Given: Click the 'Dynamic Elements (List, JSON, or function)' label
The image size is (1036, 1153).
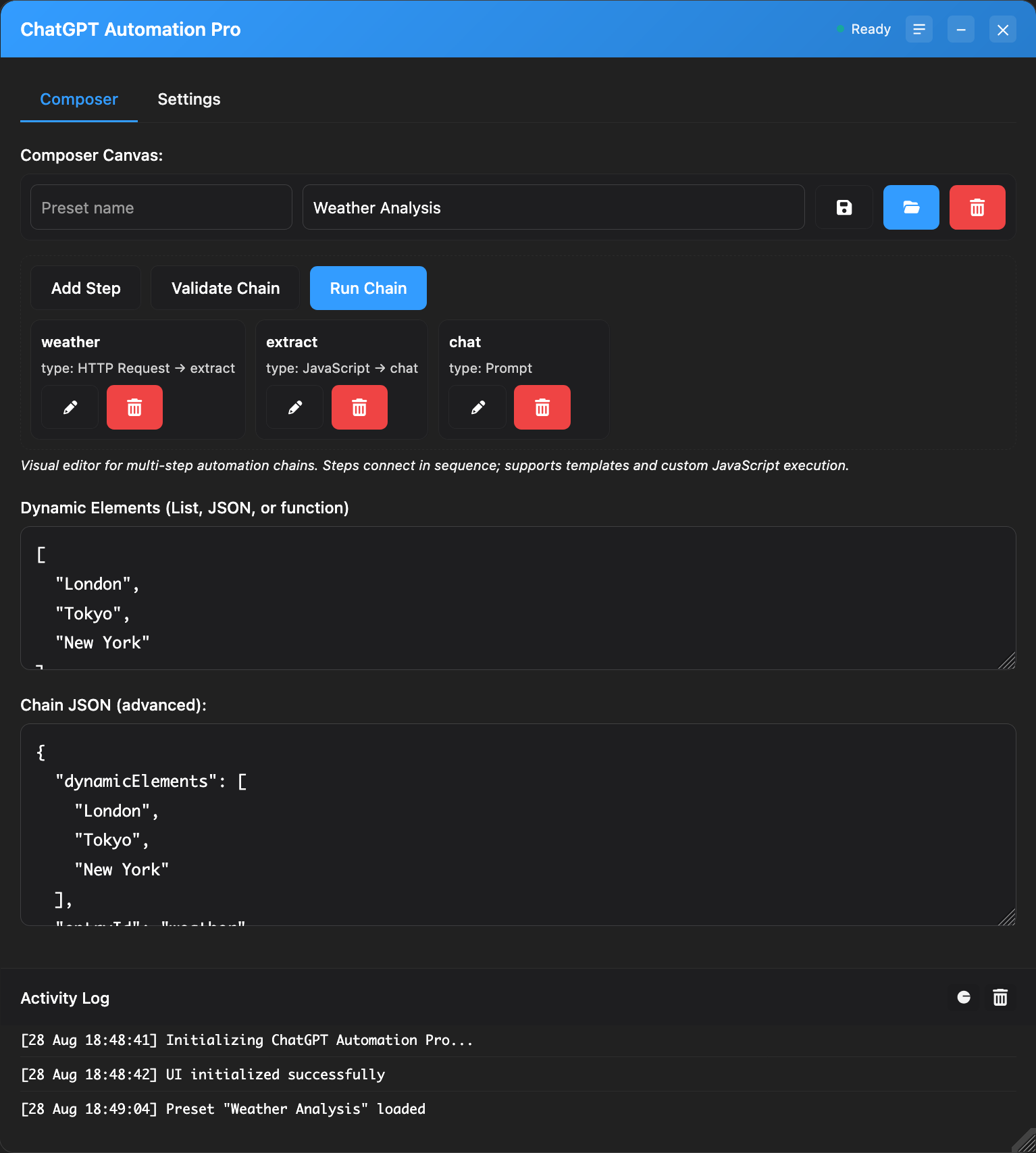Looking at the screenshot, I should 184,508.
